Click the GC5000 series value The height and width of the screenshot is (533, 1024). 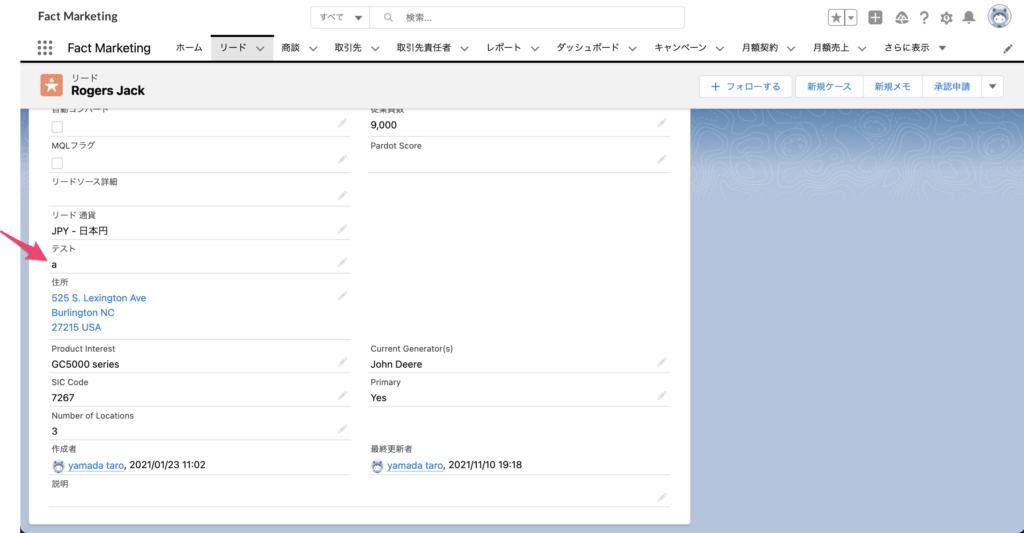click(86, 364)
